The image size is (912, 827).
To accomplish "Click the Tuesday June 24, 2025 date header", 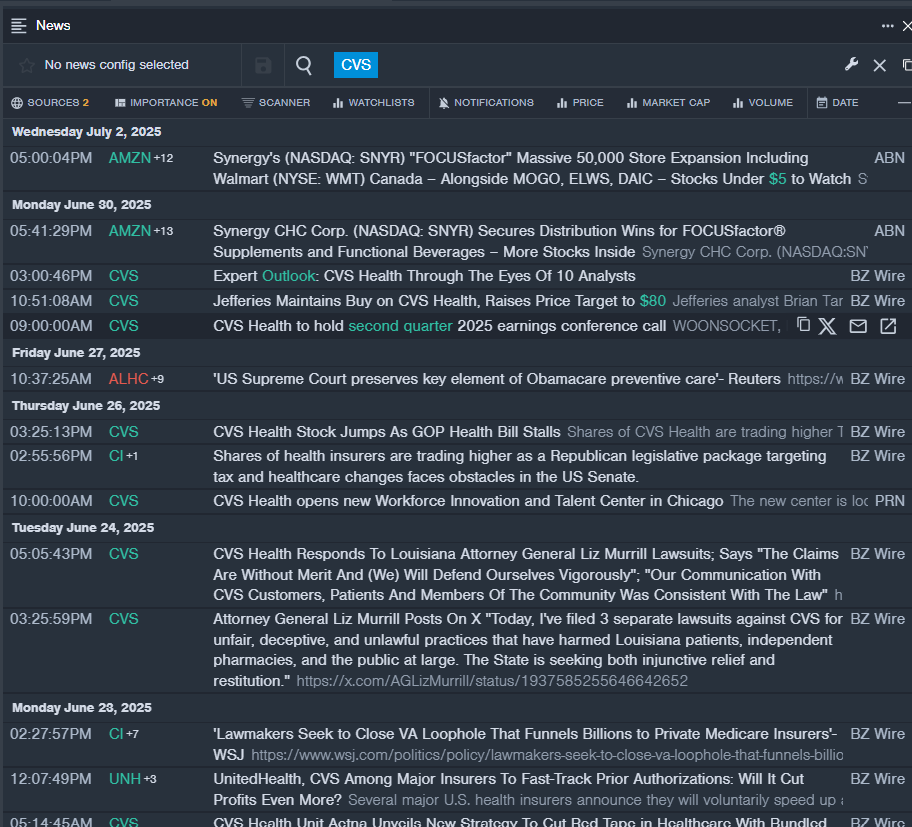I will [83, 528].
